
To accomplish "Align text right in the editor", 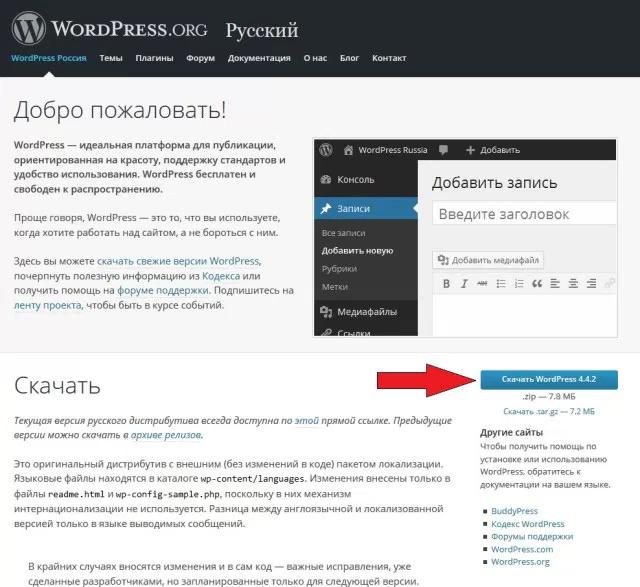I will 591,284.
